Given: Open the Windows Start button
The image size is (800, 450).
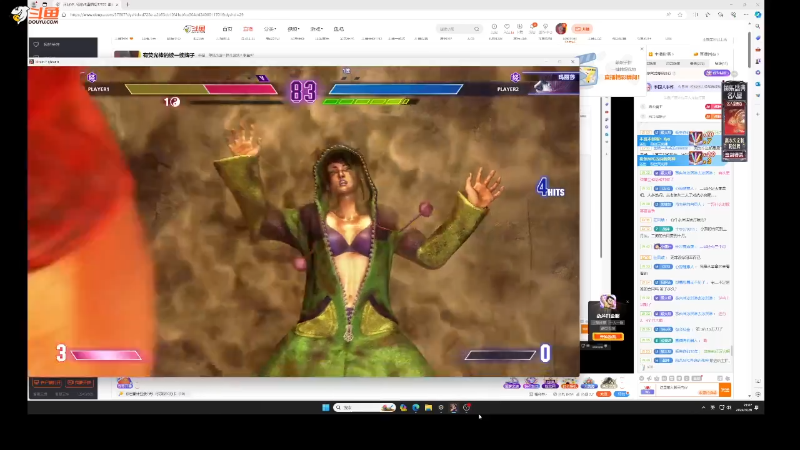Looking at the screenshot, I should pyautogui.click(x=326, y=407).
